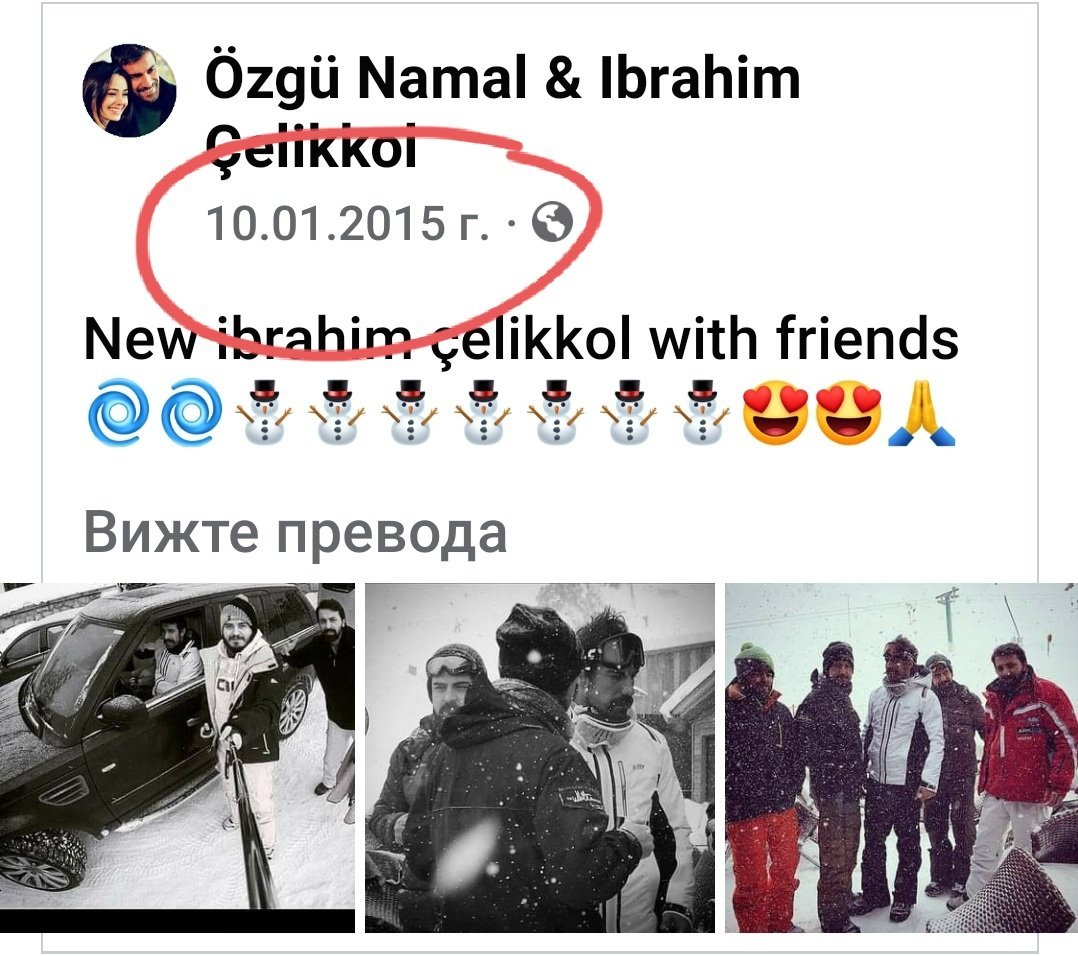This screenshot has height=956, width=1078.
Task: Click the first snowman emoji
Action: tap(264, 412)
